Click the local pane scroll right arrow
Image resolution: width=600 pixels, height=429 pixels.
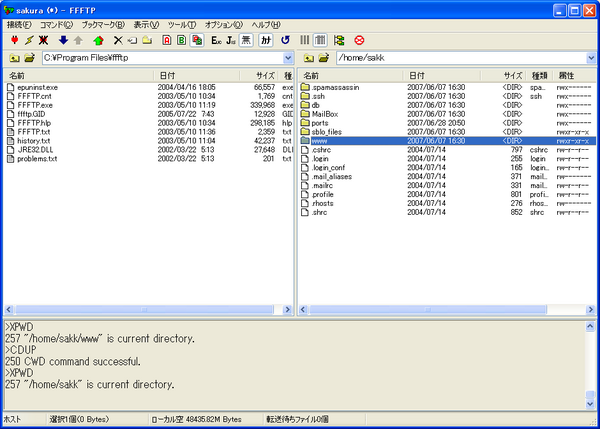287,310
